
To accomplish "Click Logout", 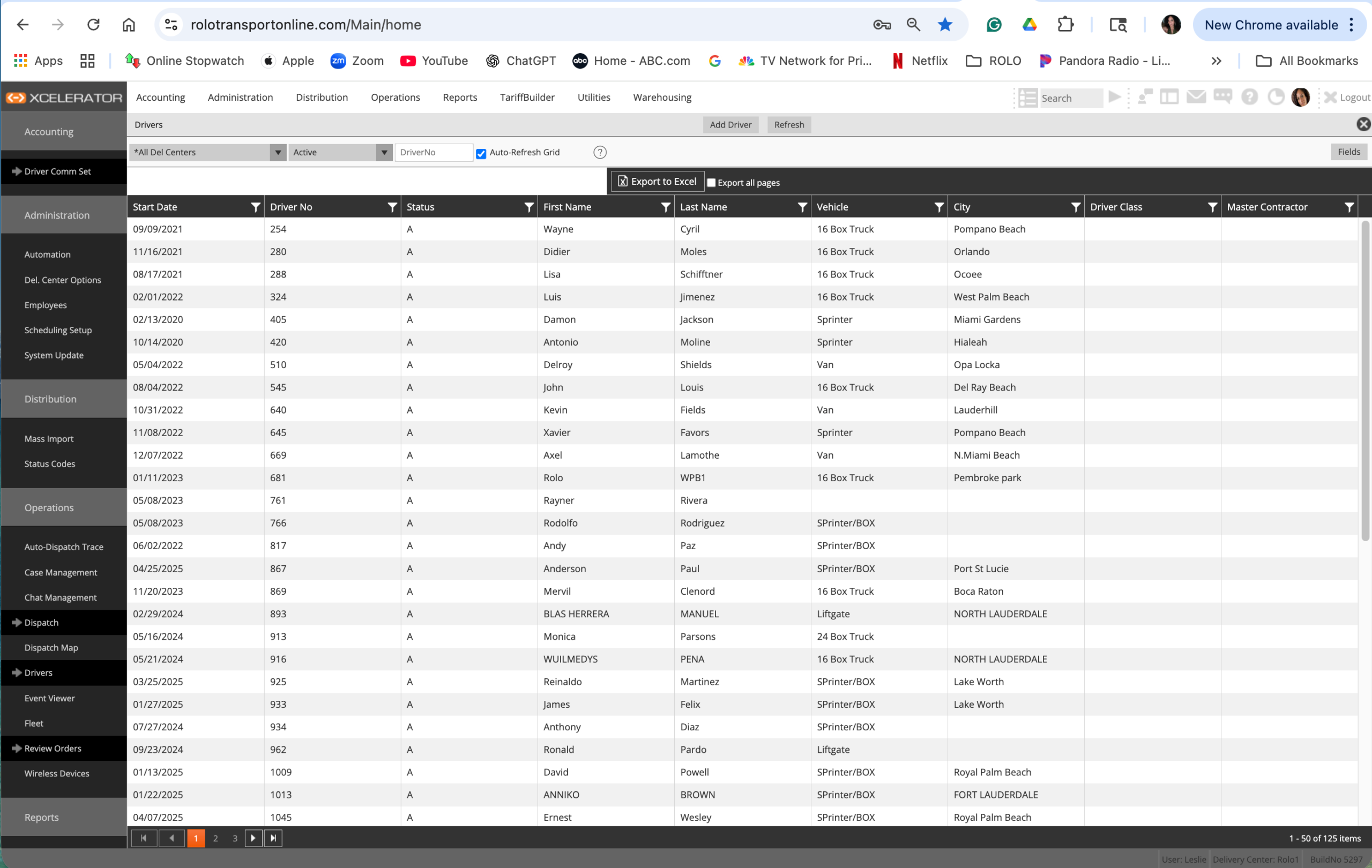I will pyautogui.click(x=1347, y=98).
